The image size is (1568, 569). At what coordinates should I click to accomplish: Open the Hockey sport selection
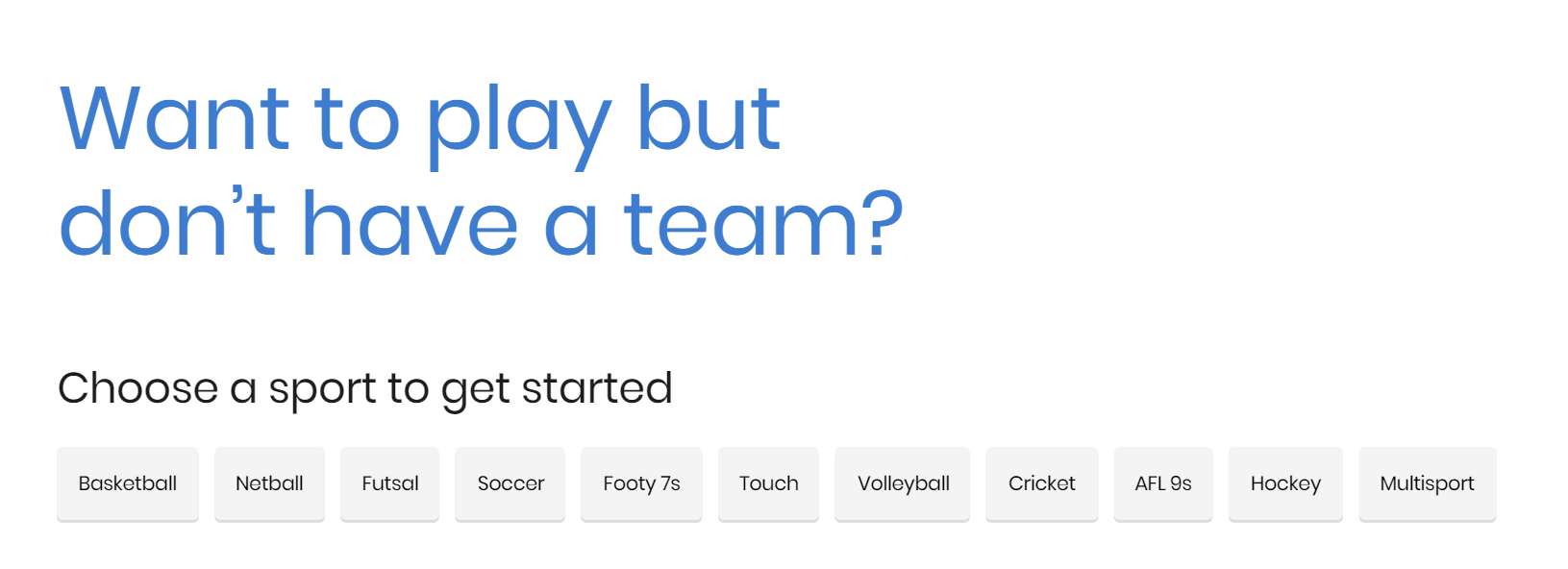pos(1285,483)
